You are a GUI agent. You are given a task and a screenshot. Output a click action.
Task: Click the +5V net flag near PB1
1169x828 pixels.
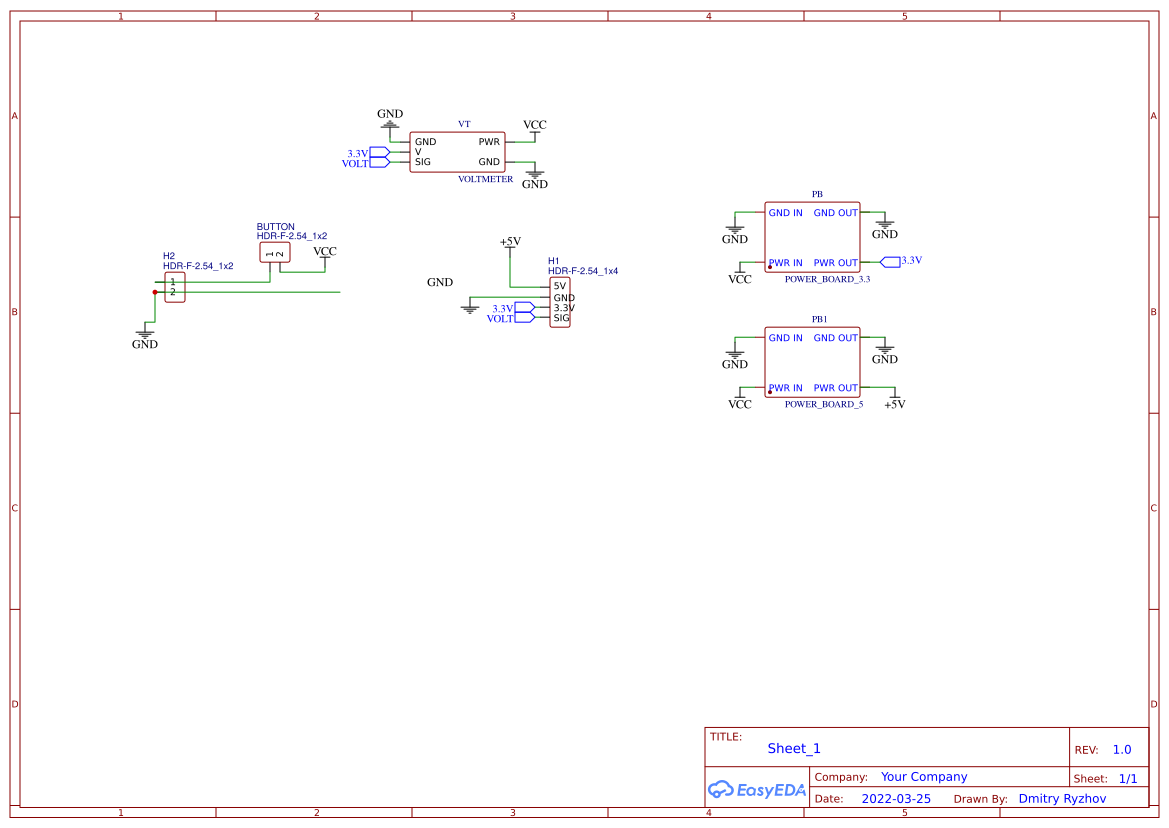895,404
